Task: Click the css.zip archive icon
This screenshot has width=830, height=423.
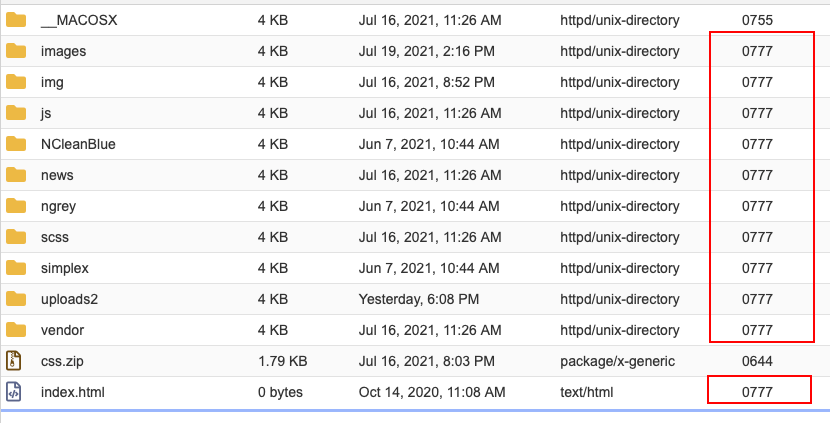Action: click(15, 361)
